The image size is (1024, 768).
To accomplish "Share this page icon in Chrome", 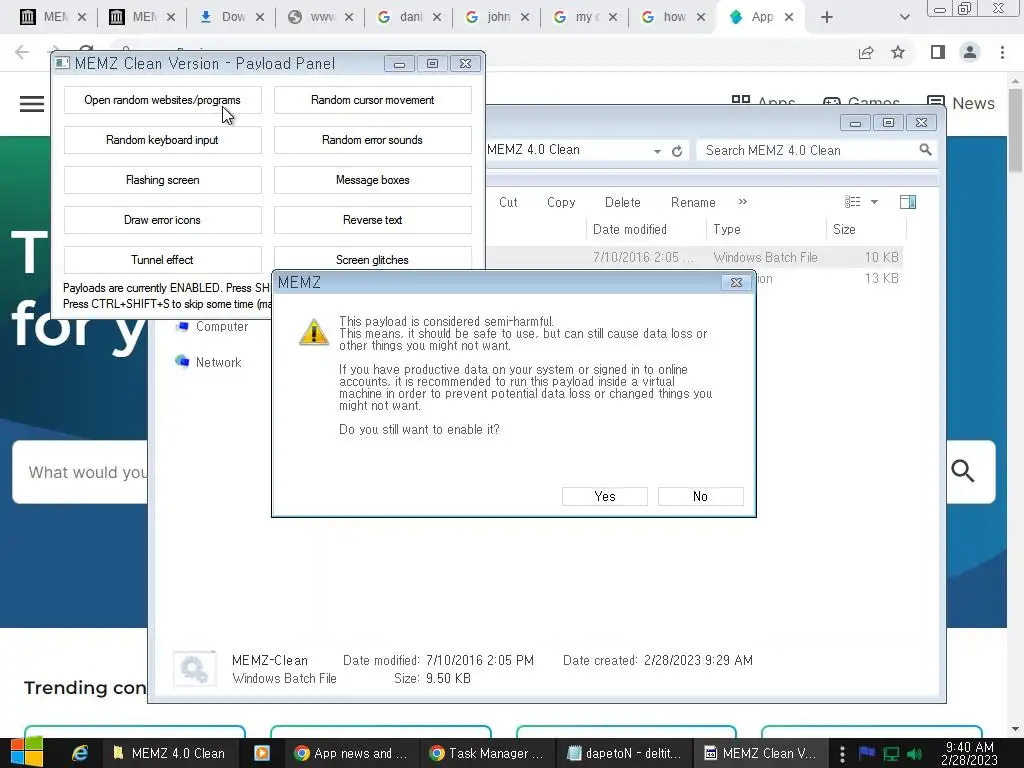I will 866,52.
